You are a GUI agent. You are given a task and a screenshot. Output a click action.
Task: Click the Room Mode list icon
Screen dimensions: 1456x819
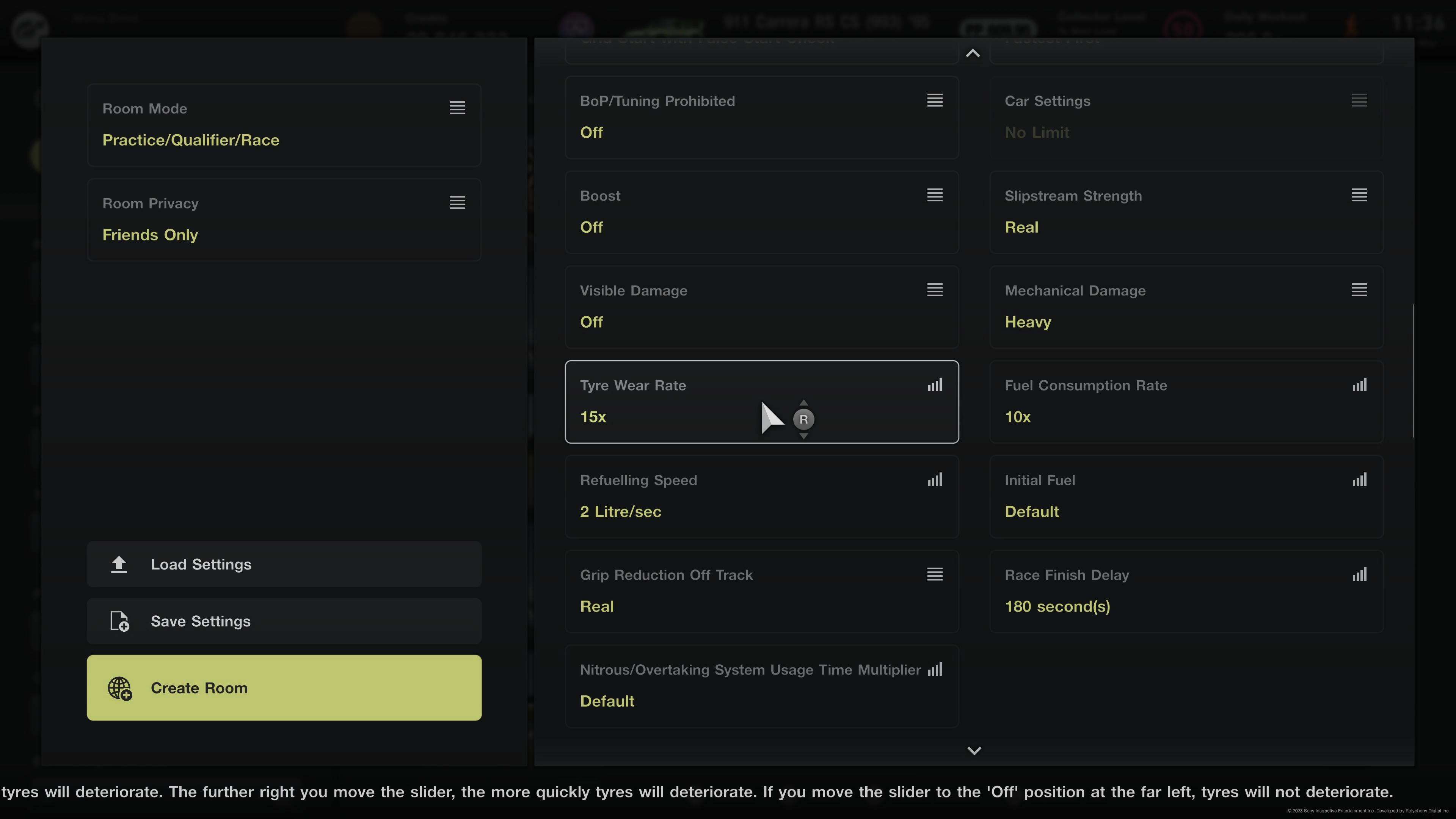457,108
